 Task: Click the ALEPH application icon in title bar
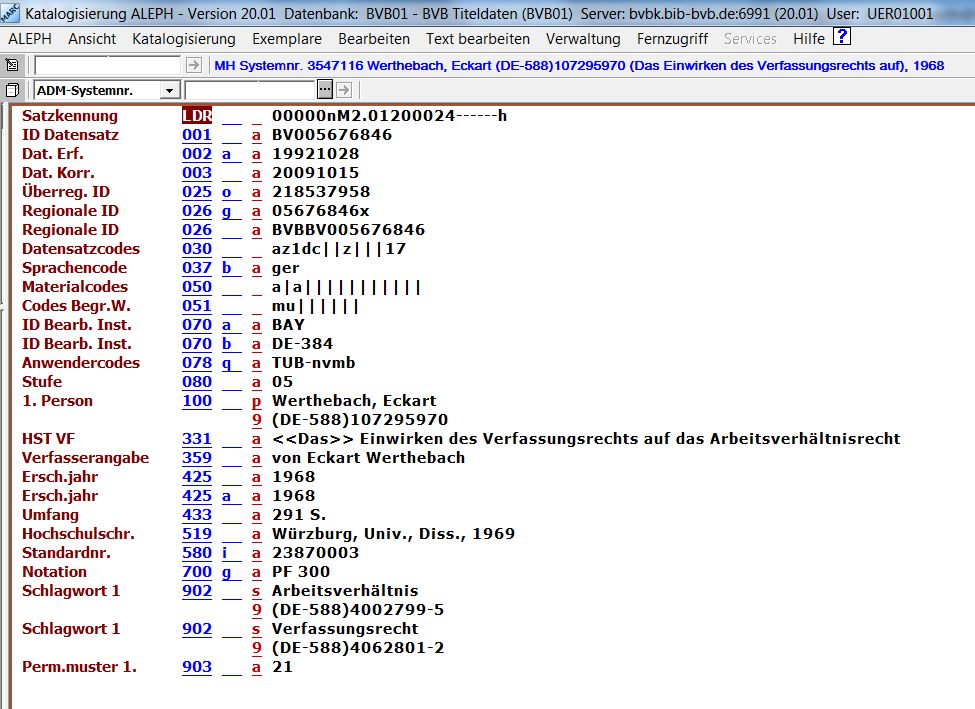point(11,13)
